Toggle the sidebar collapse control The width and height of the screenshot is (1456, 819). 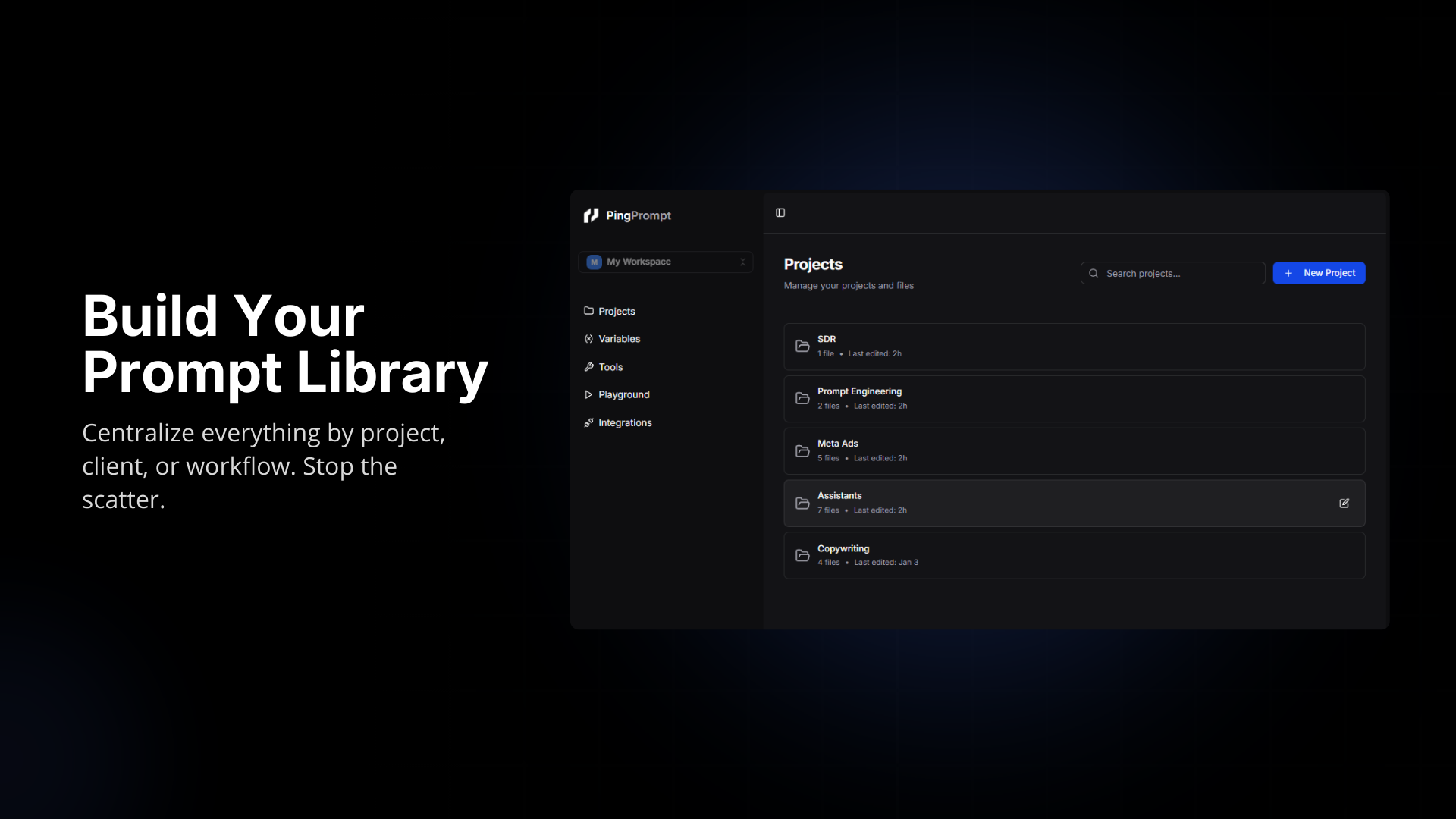pos(780,212)
